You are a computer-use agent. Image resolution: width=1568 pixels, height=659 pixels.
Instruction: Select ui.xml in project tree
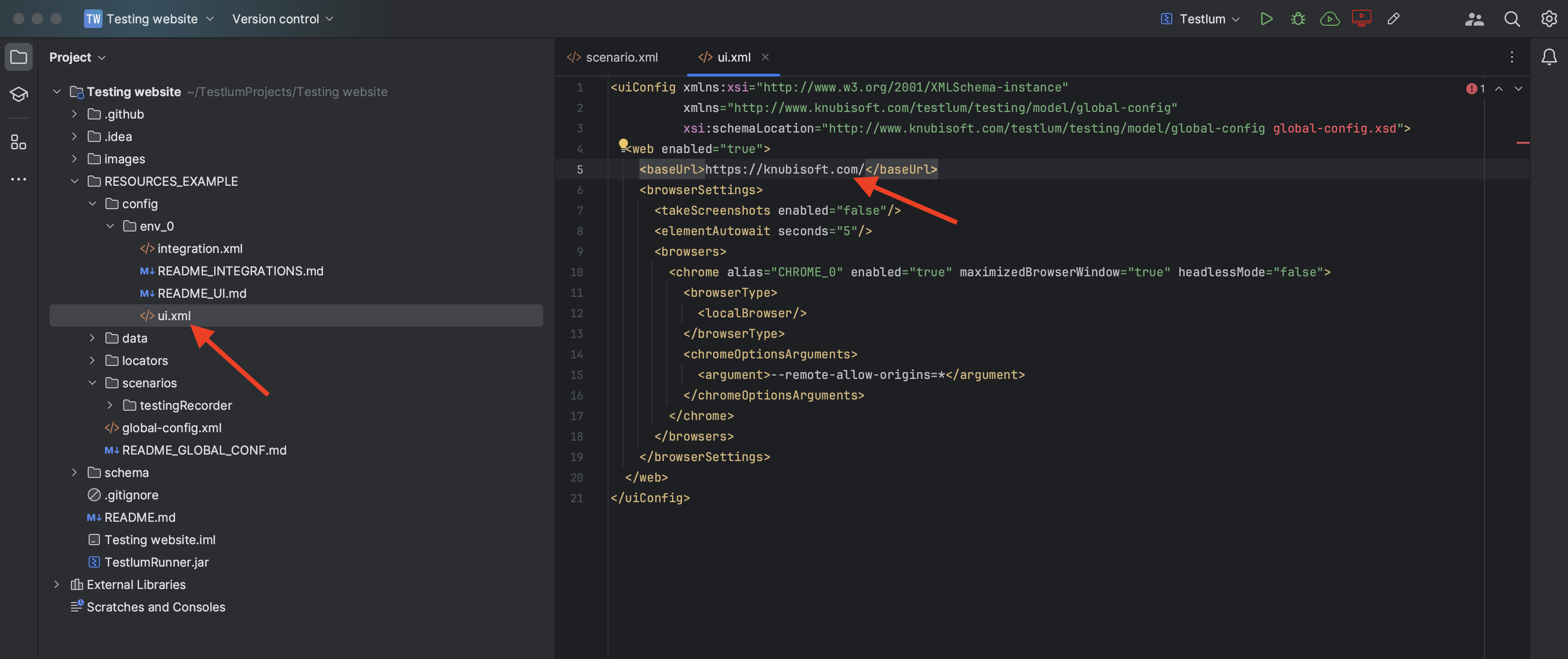pyautogui.click(x=296, y=316)
